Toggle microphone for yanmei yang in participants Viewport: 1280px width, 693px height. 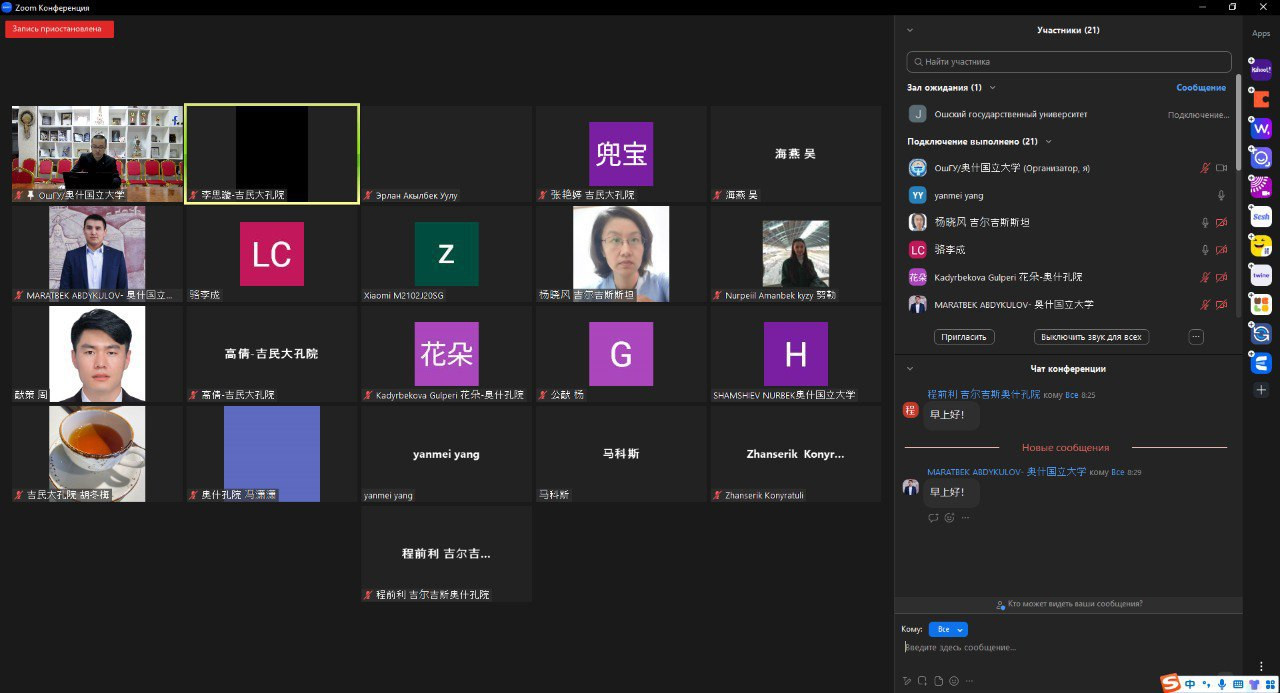coord(1221,196)
